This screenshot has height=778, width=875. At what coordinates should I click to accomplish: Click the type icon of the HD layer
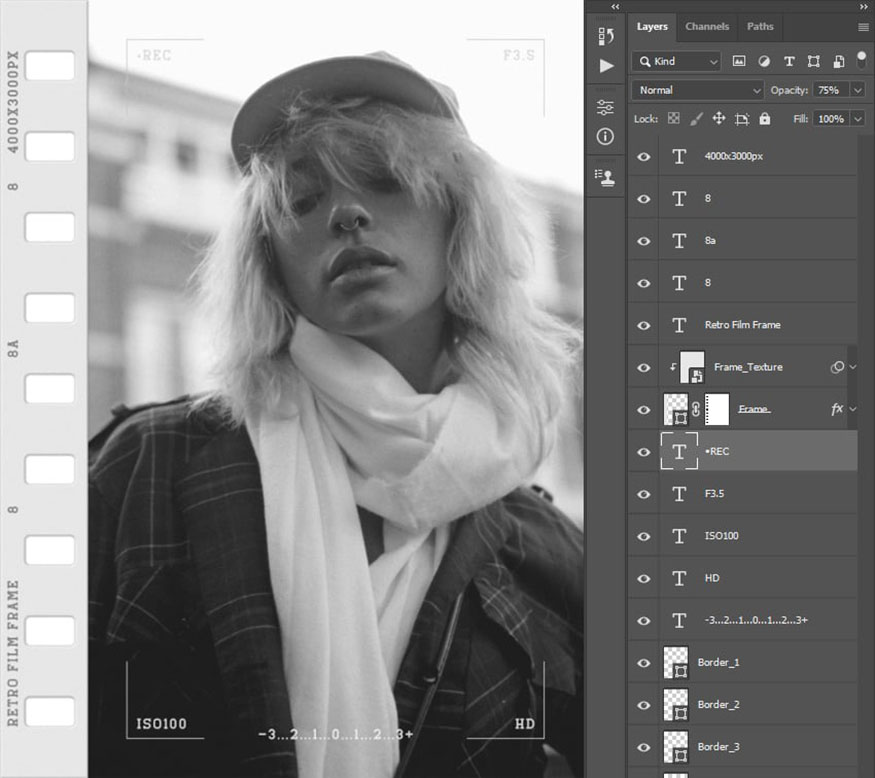click(x=679, y=578)
